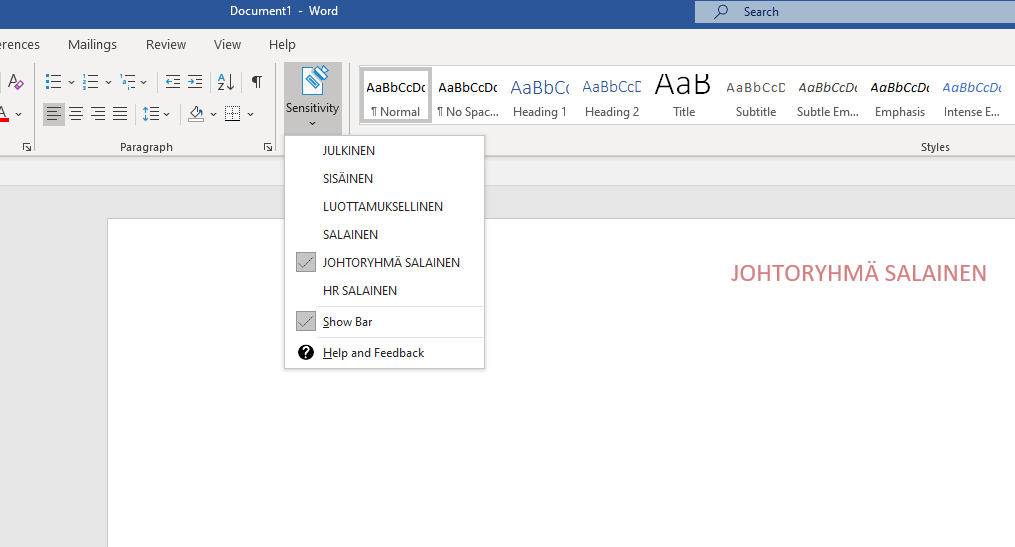Click the Bullets list icon
Image resolution: width=1015 pixels, height=547 pixels.
[x=53, y=82]
